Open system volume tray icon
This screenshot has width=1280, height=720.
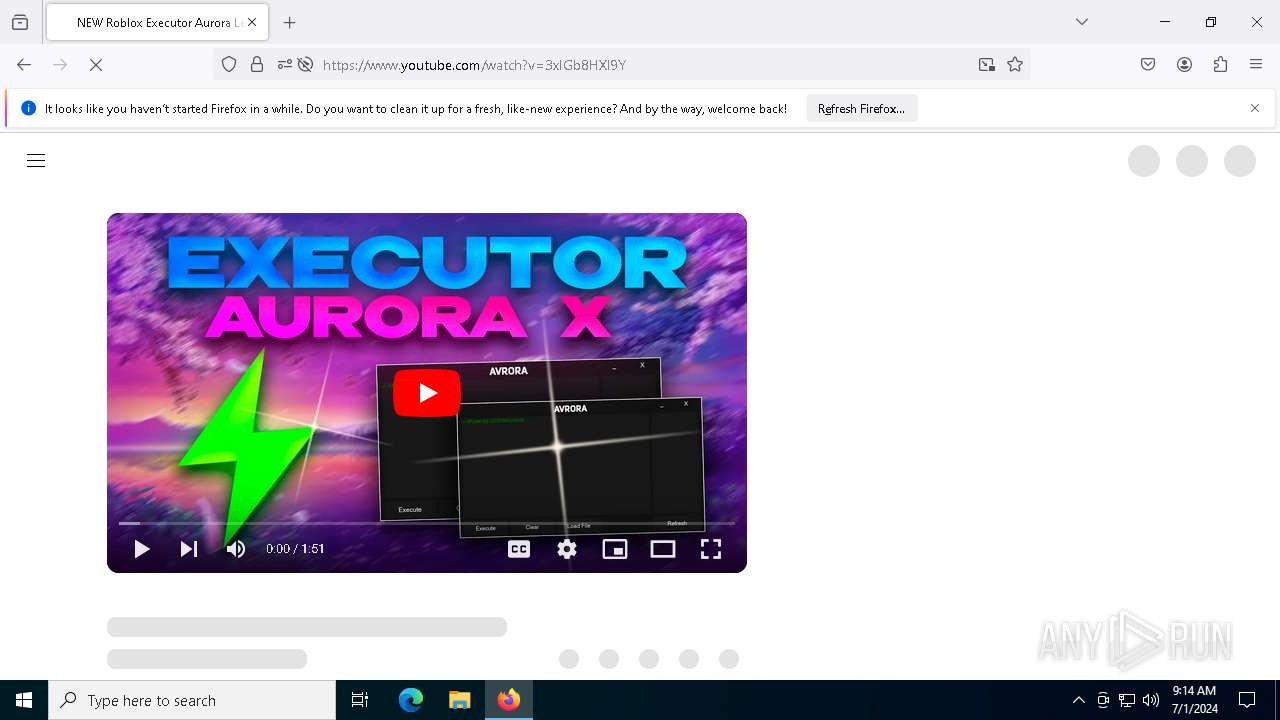click(1151, 700)
